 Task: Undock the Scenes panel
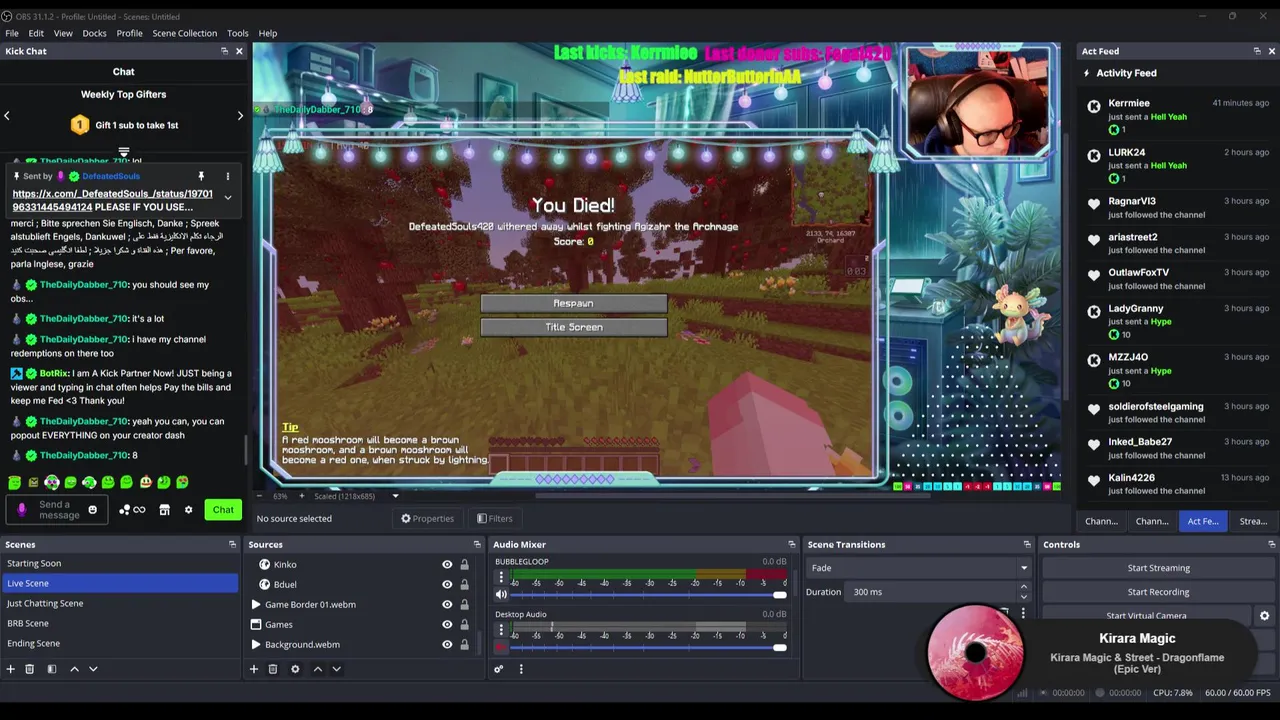[232, 544]
